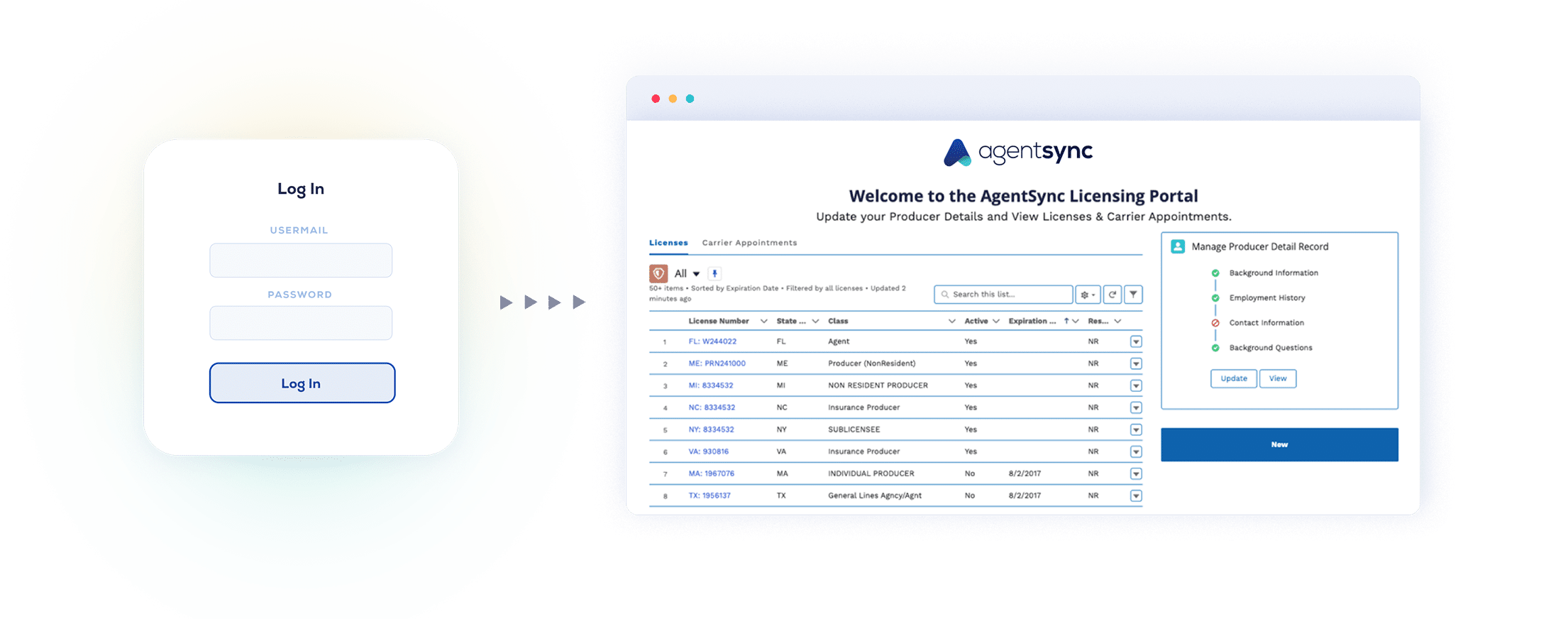Open license ME: PRN241000
Screen dimensions: 1568x619
pyautogui.click(x=717, y=363)
